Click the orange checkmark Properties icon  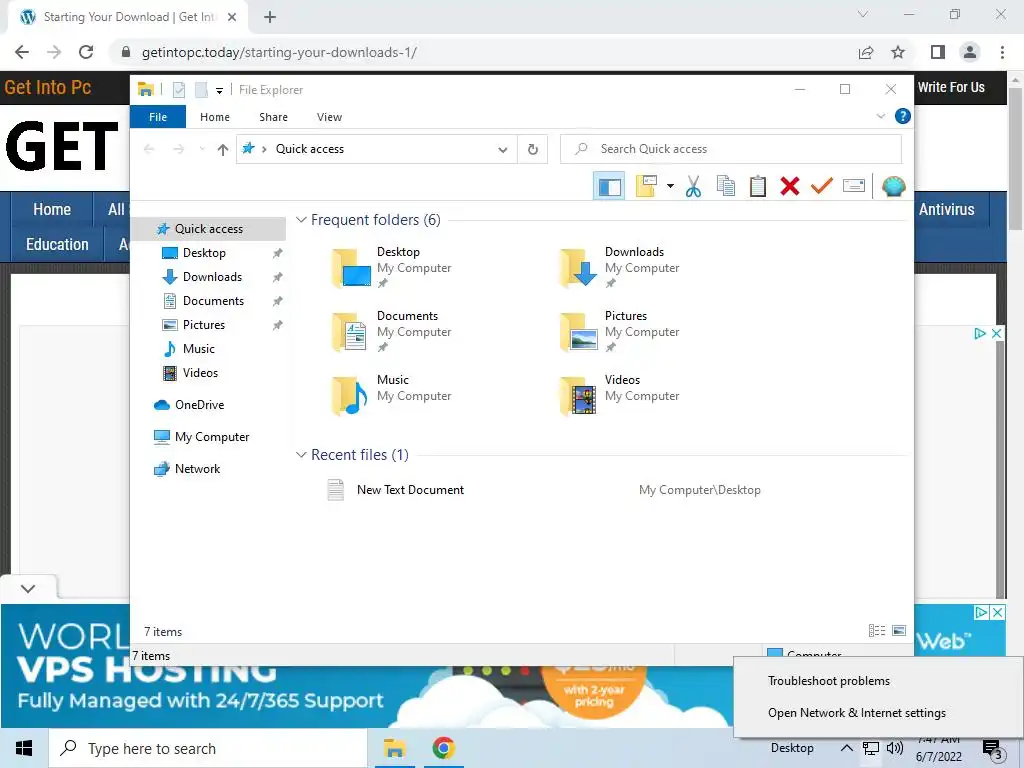822,186
